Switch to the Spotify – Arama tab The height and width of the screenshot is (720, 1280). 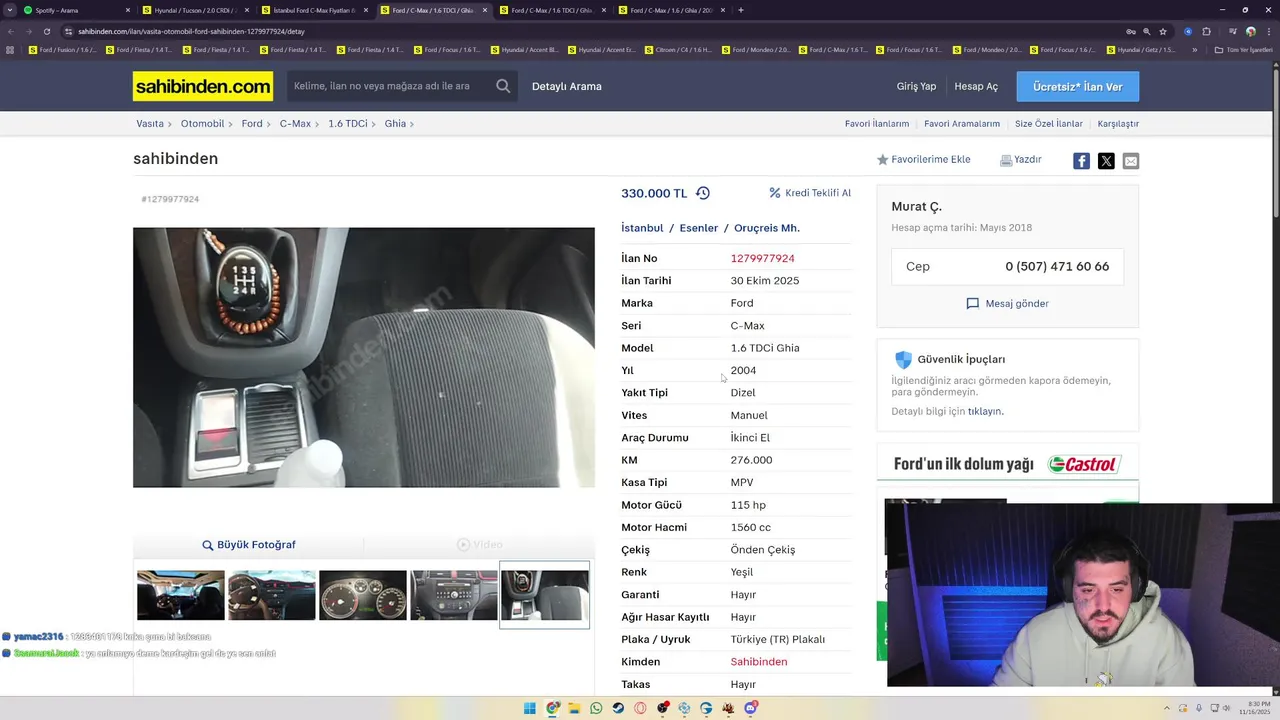[x=75, y=10]
